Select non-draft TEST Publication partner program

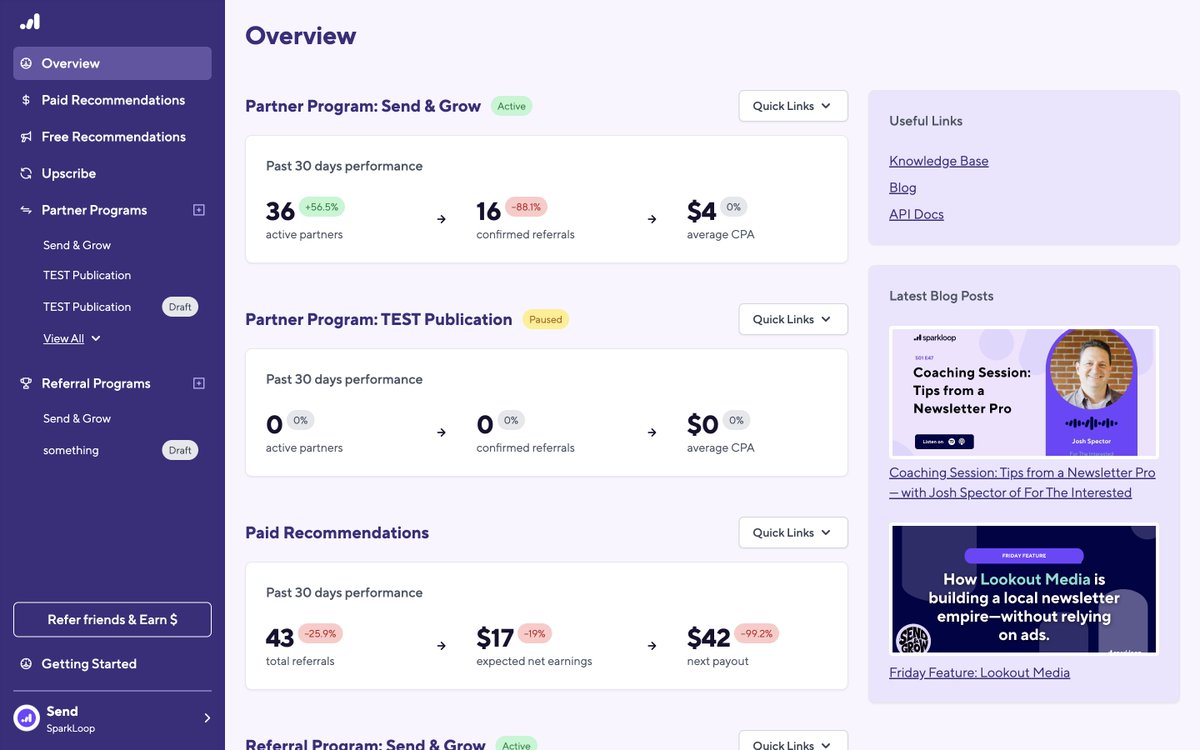click(x=87, y=275)
